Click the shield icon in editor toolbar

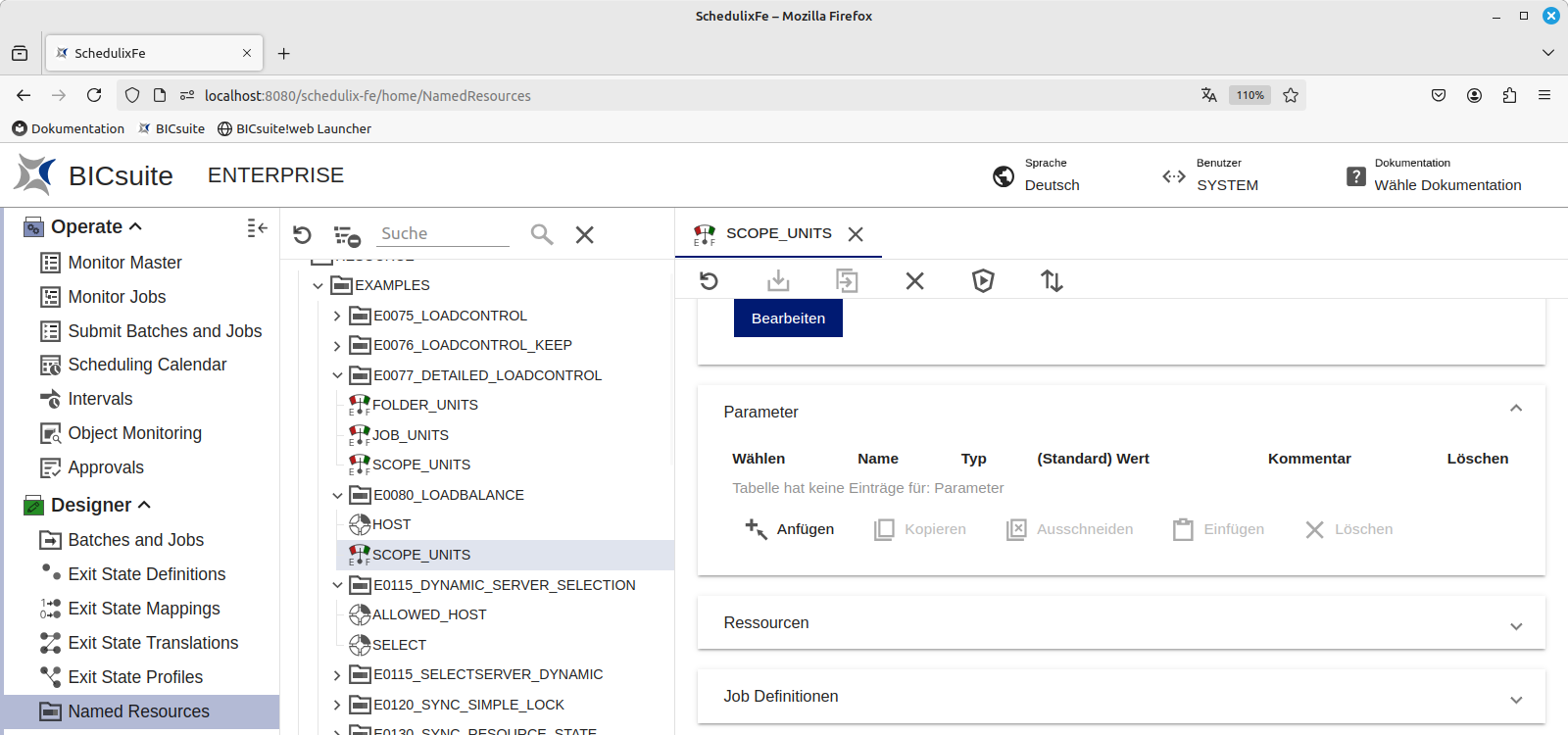pos(983,281)
